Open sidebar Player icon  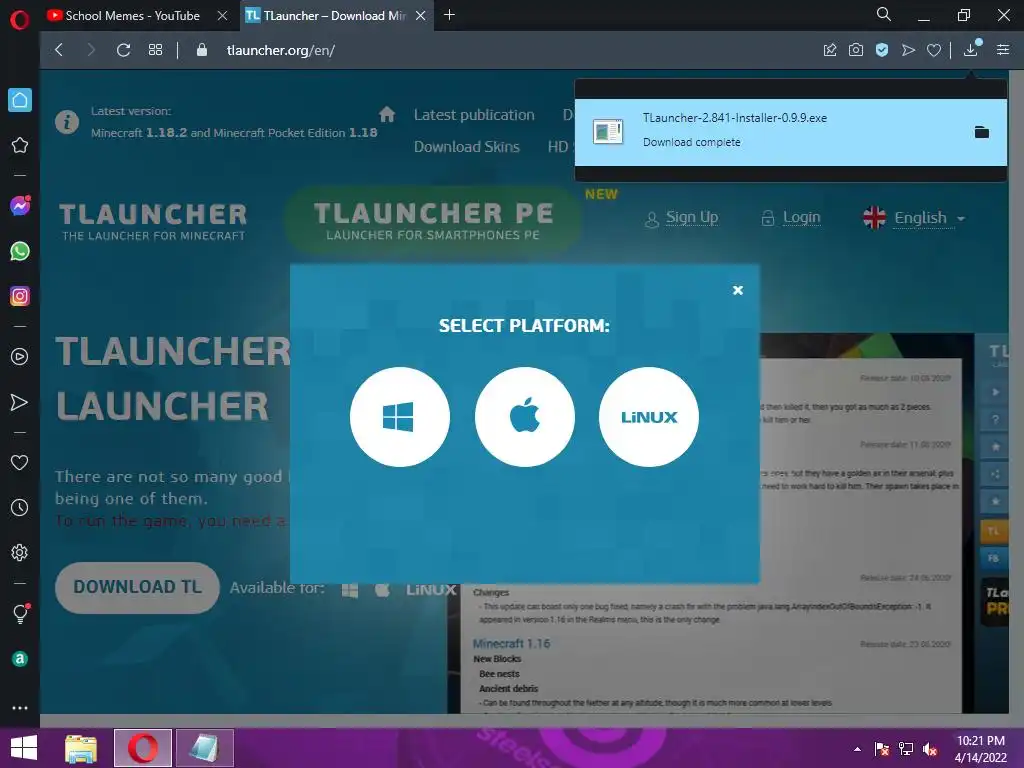(x=20, y=357)
